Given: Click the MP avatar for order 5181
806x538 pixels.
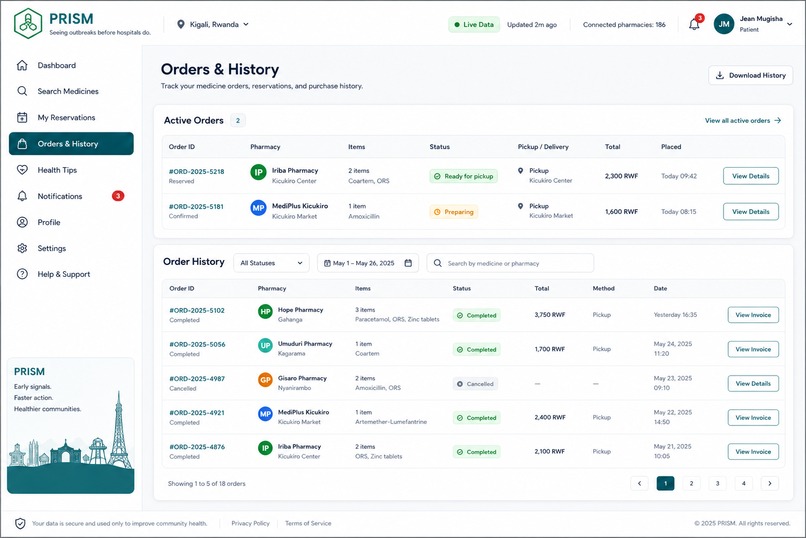Looking at the screenshot, I should (258, 208).
